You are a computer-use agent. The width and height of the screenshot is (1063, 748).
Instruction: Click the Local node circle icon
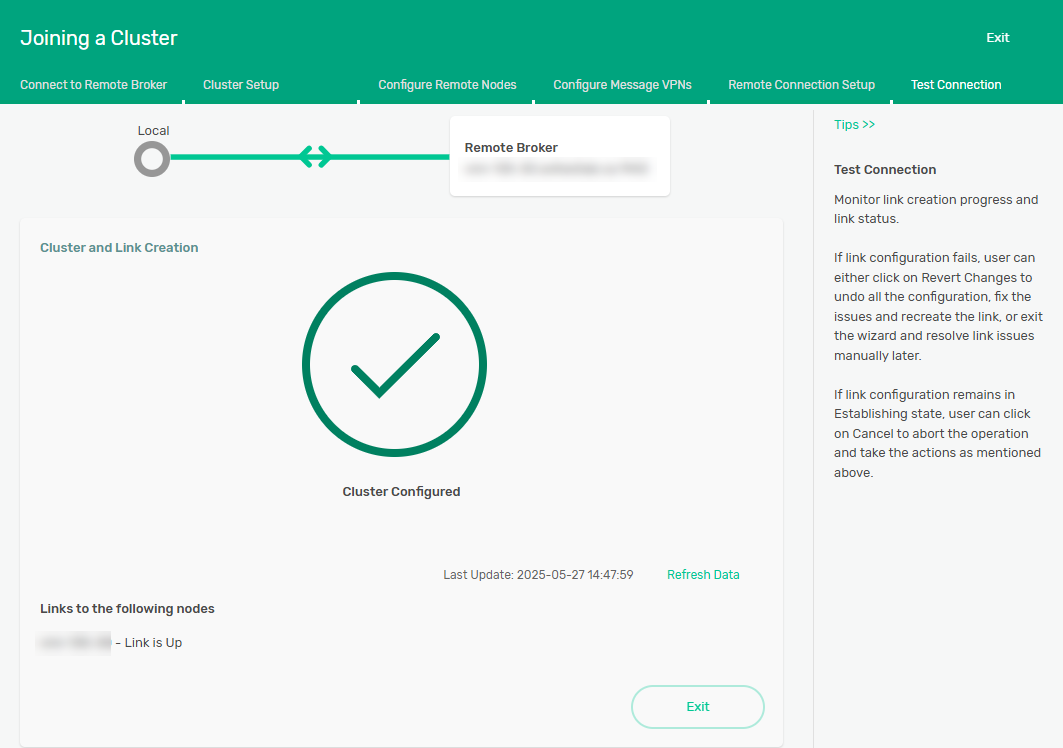152,159
